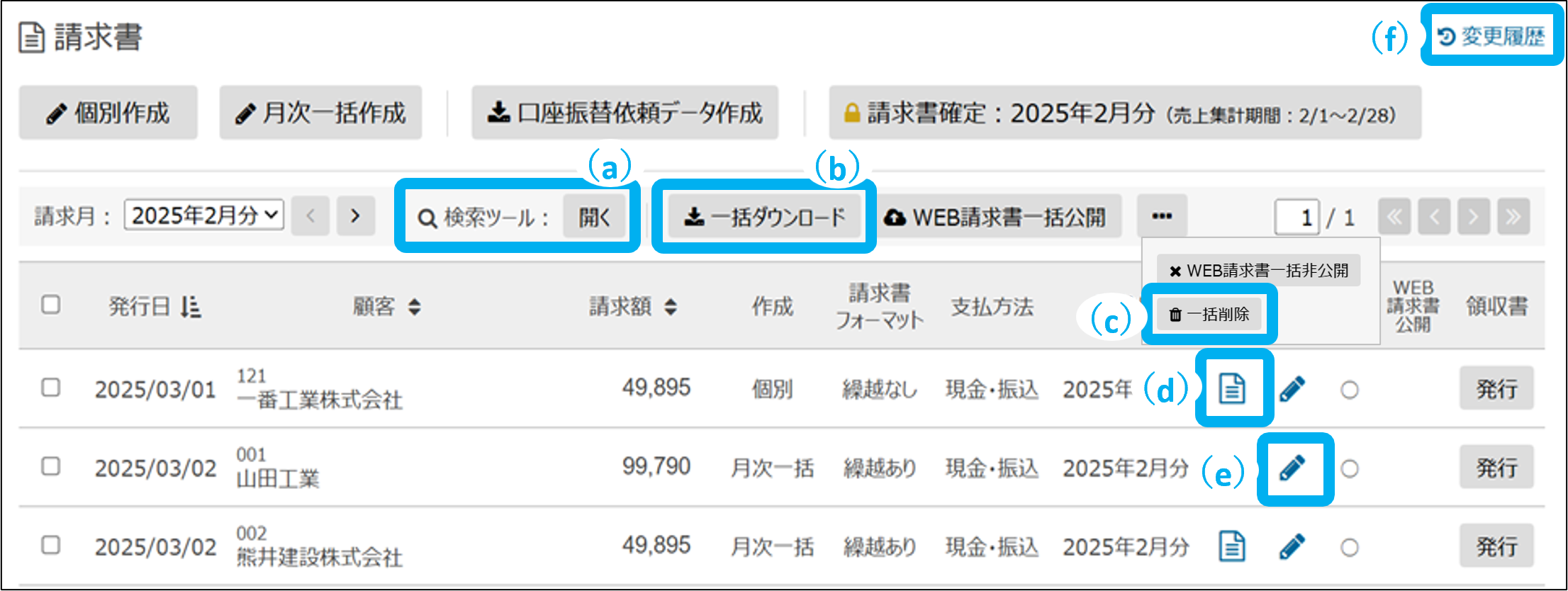Open document icon for 一番工業株式会社 invoice

1232,388
